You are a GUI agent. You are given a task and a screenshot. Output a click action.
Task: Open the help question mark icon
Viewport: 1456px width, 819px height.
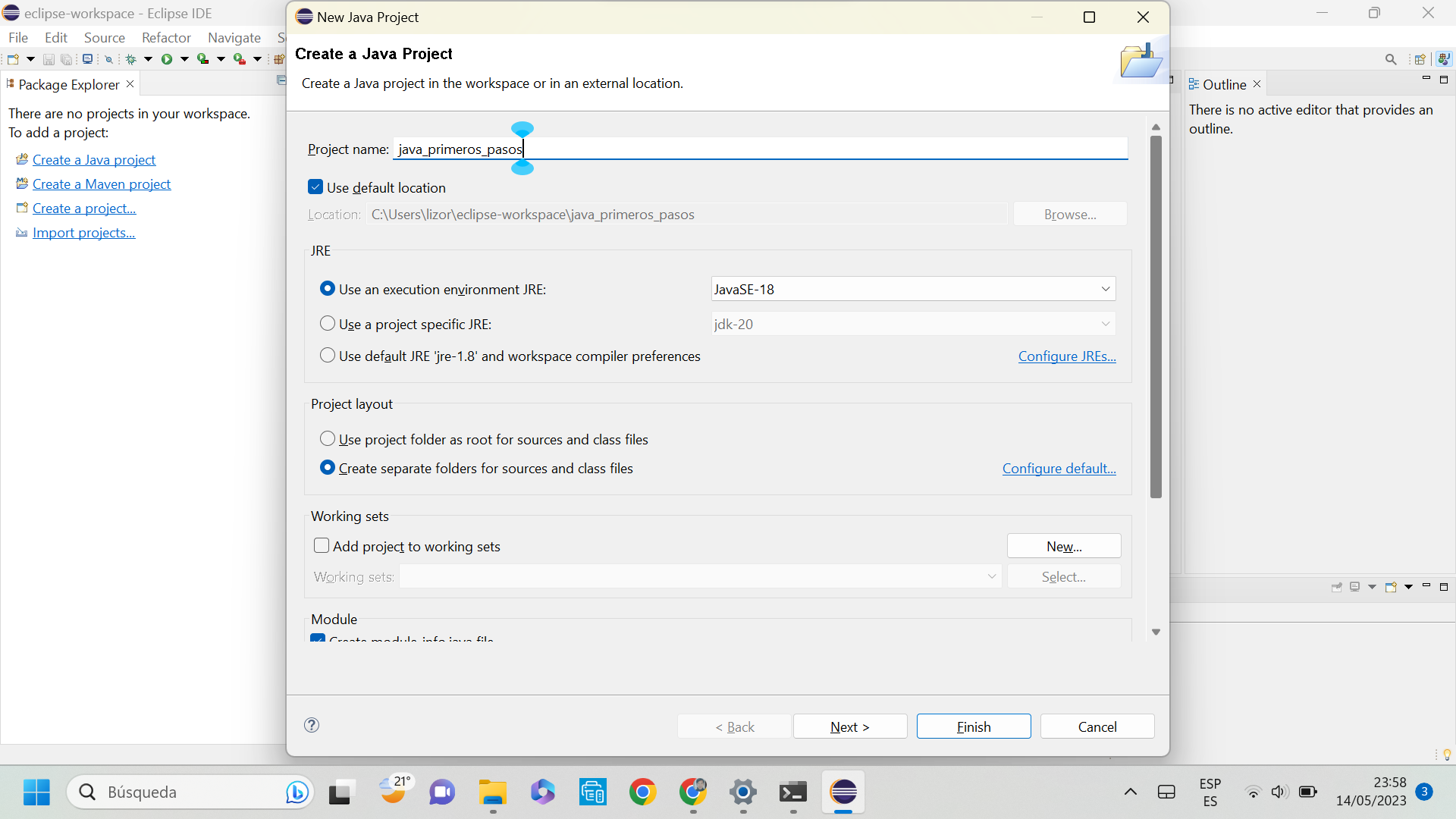pos(312,724)
